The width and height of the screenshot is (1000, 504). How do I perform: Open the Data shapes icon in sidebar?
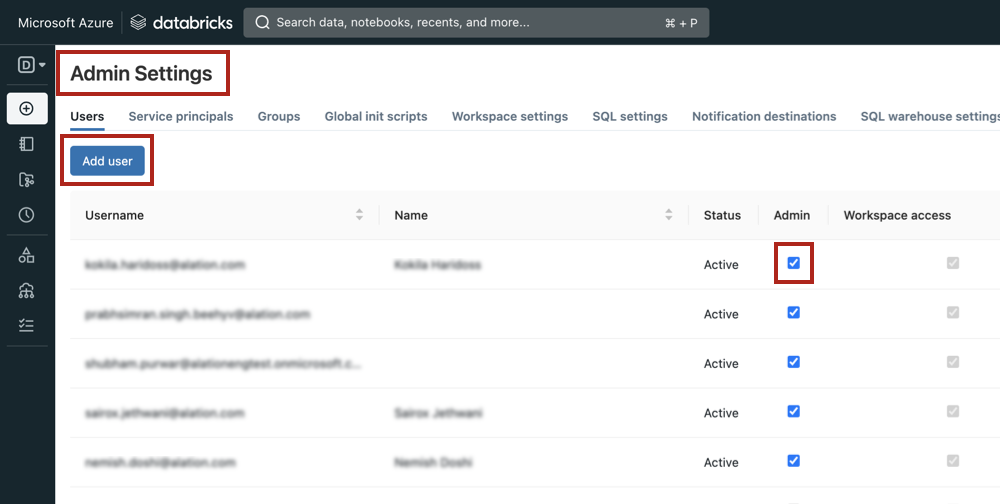tap(26, 255)
